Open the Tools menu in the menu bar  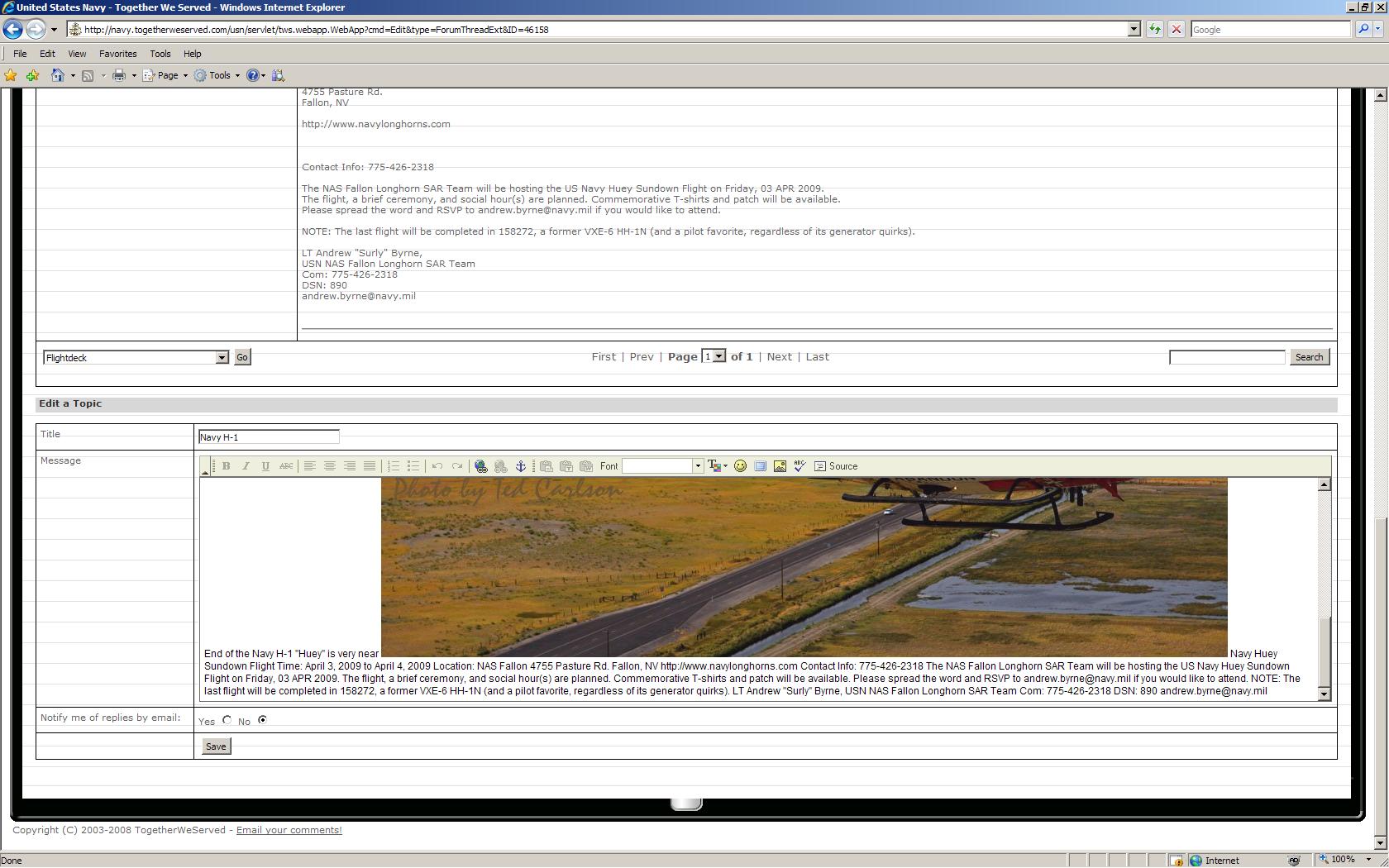coord(160,54)
